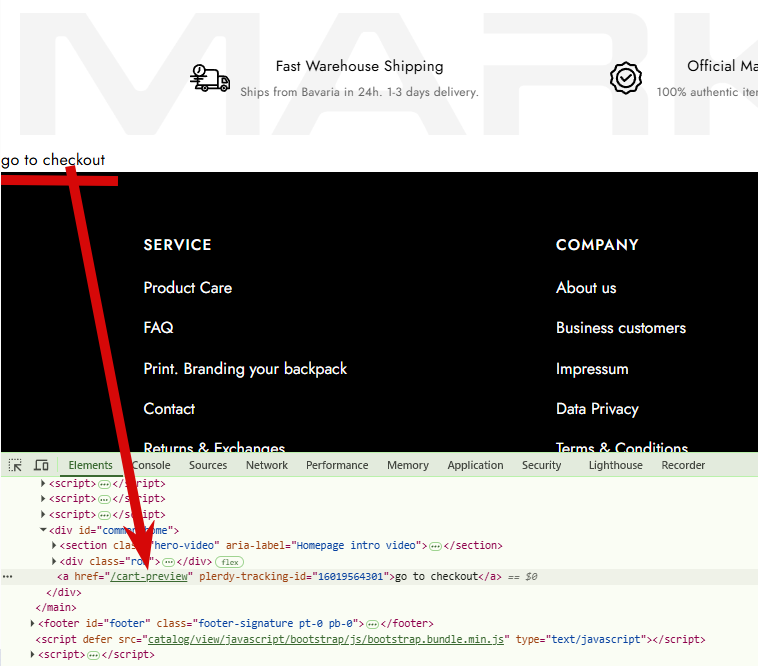758x666 pixels.
Task: Click the go to checkout link
Action: (x=53, y=159)
